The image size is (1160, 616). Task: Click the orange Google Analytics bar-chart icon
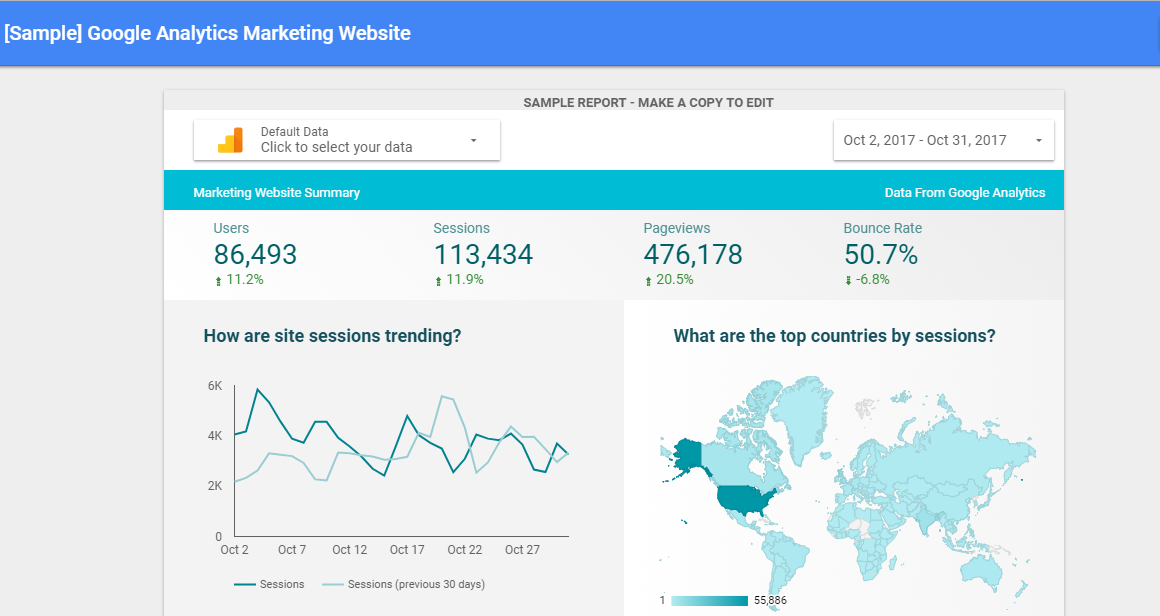tap(230, 140)
